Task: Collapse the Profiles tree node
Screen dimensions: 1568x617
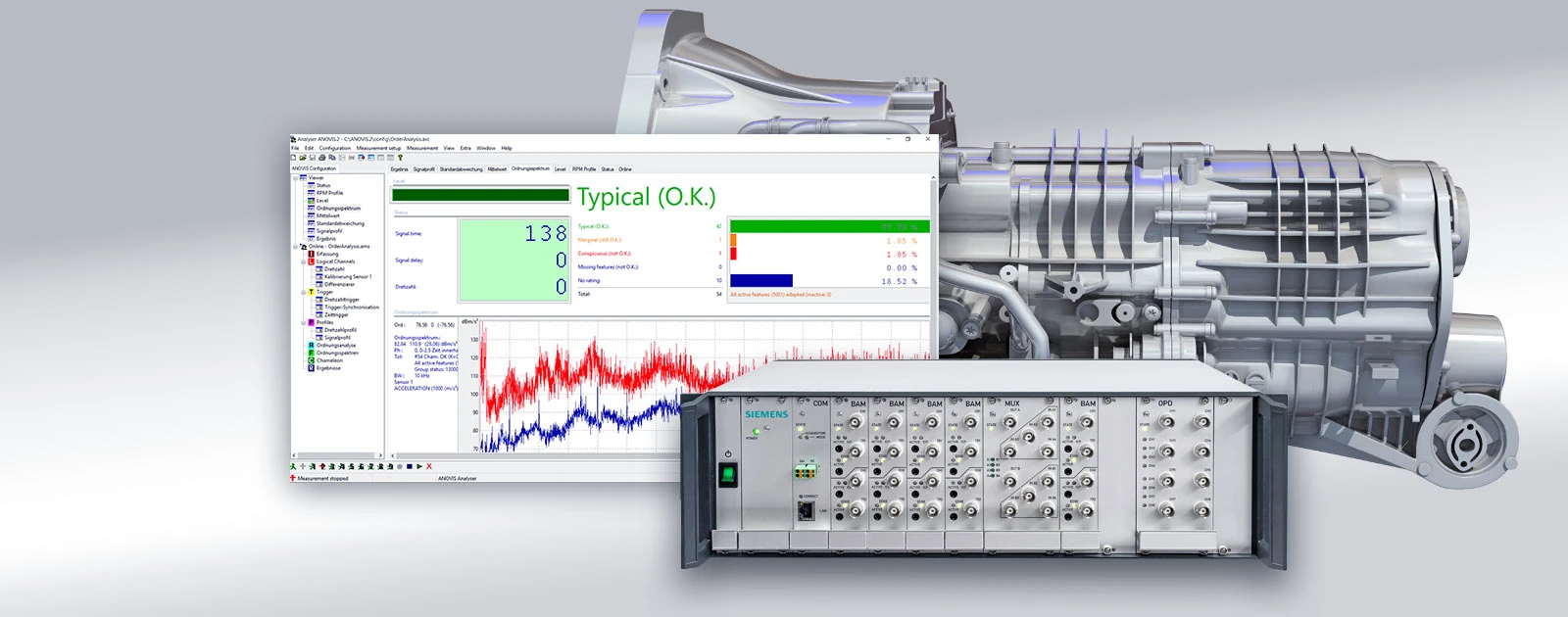Action: 303,322
